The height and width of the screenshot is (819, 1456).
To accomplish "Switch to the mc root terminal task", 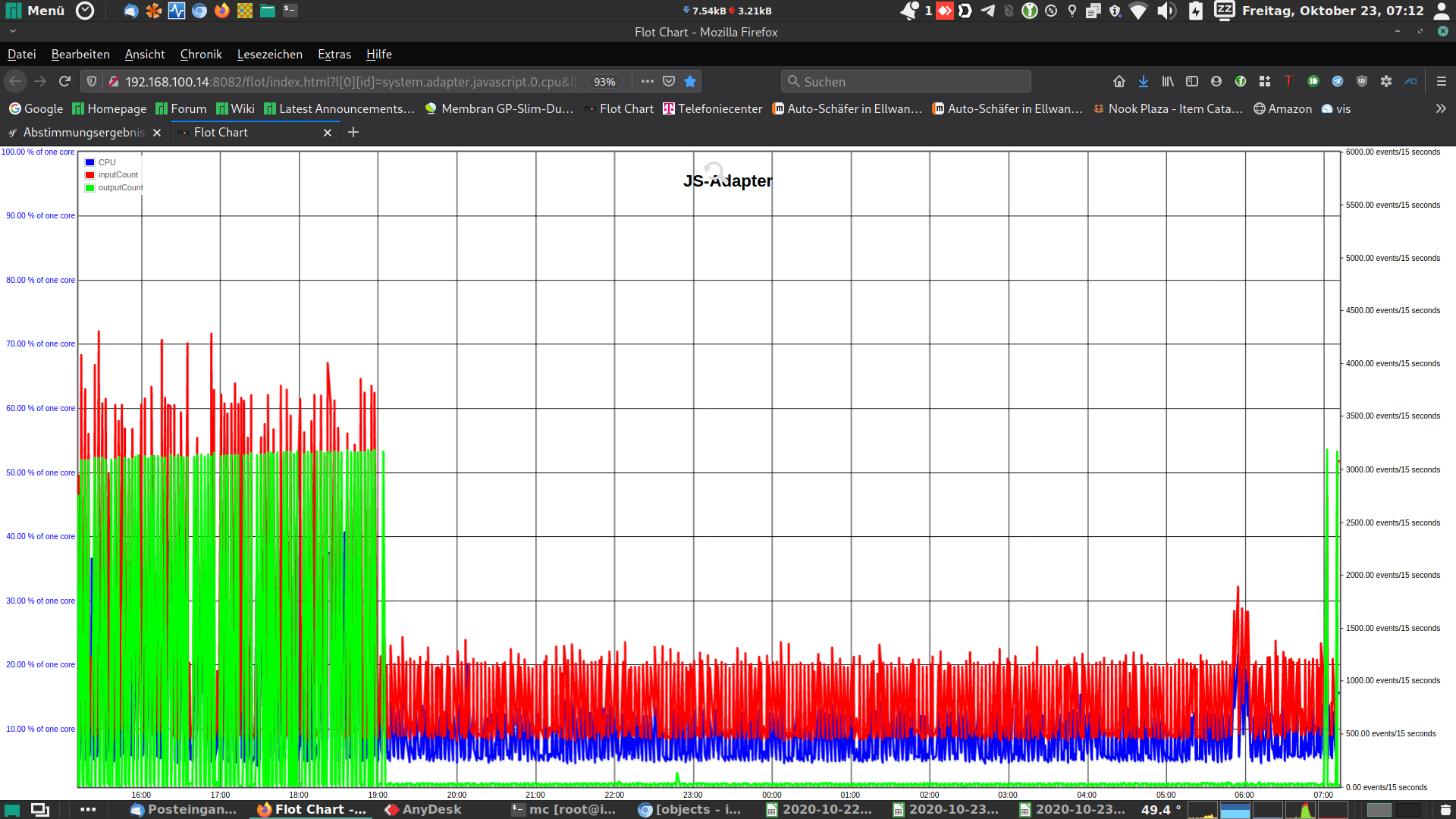I will [x=564, y=809].
